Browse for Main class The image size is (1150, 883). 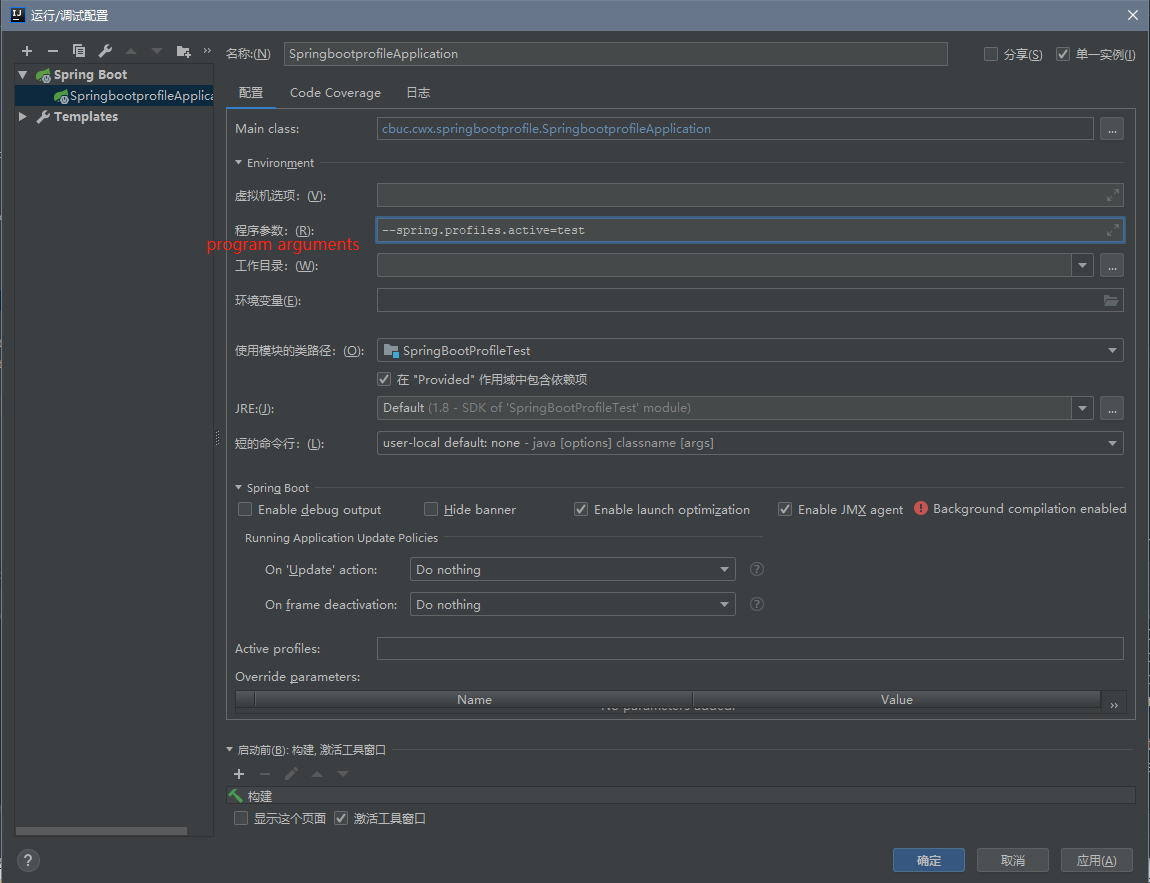click(x=1112, y=128)
